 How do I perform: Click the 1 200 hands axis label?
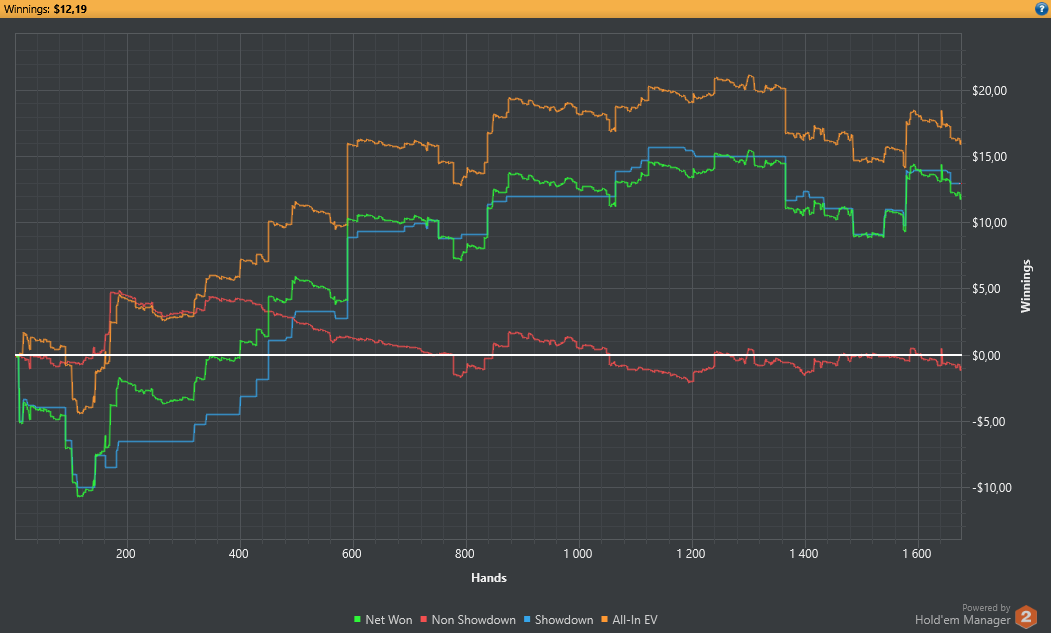(x=691, y=554)
